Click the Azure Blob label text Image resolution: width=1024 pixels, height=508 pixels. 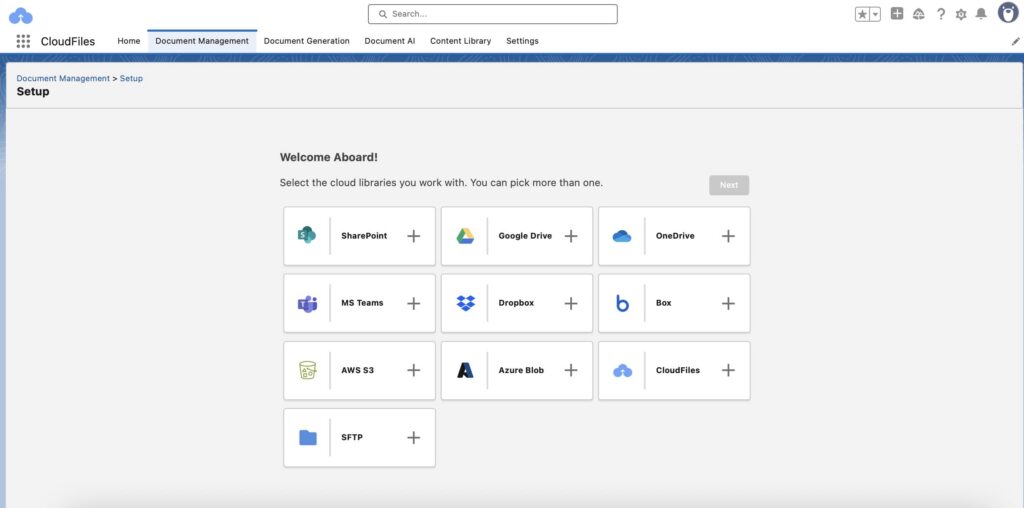tap(521, 370)
